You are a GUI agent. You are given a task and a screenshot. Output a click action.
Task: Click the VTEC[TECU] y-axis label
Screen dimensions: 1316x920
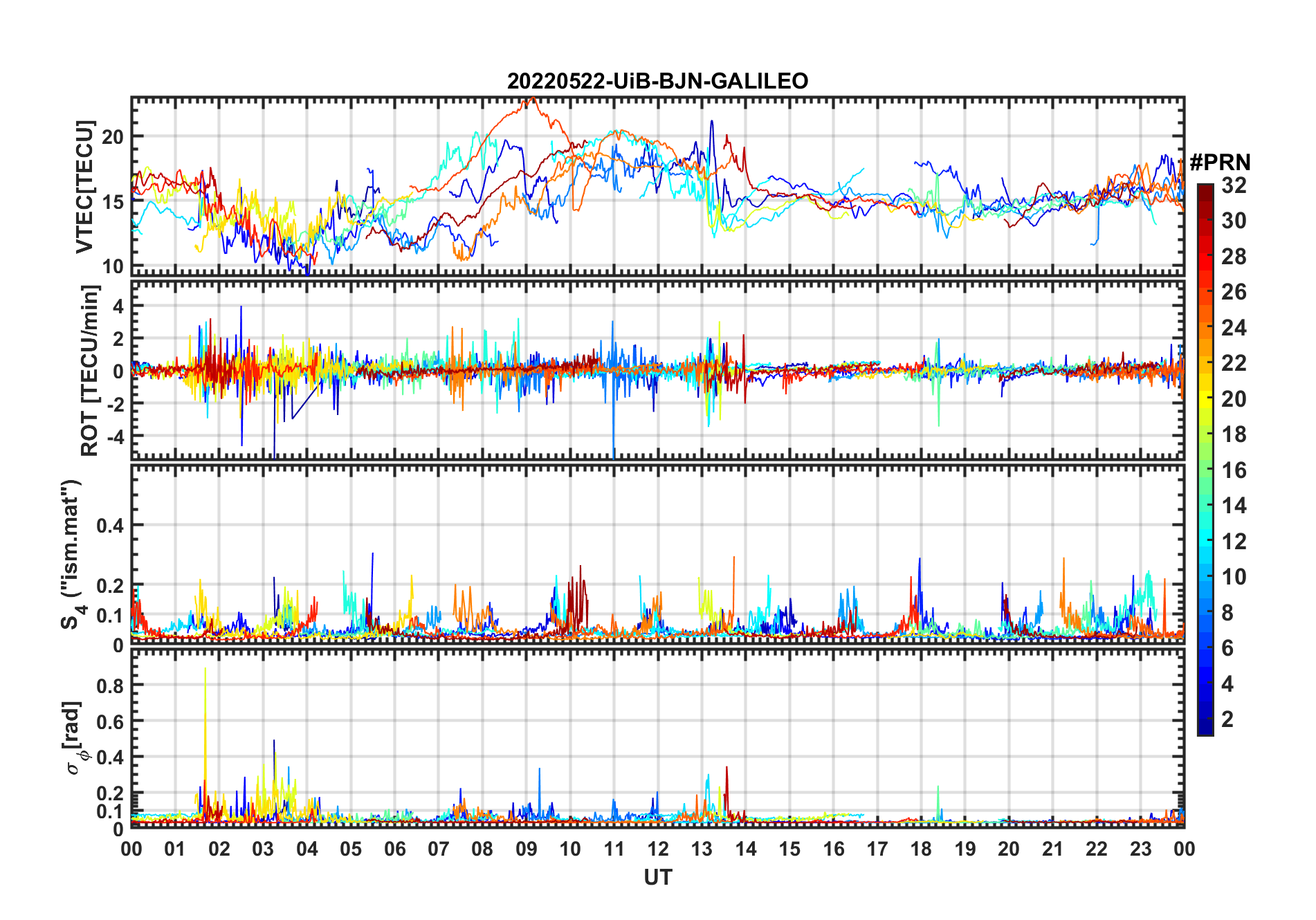click(84, 187)
